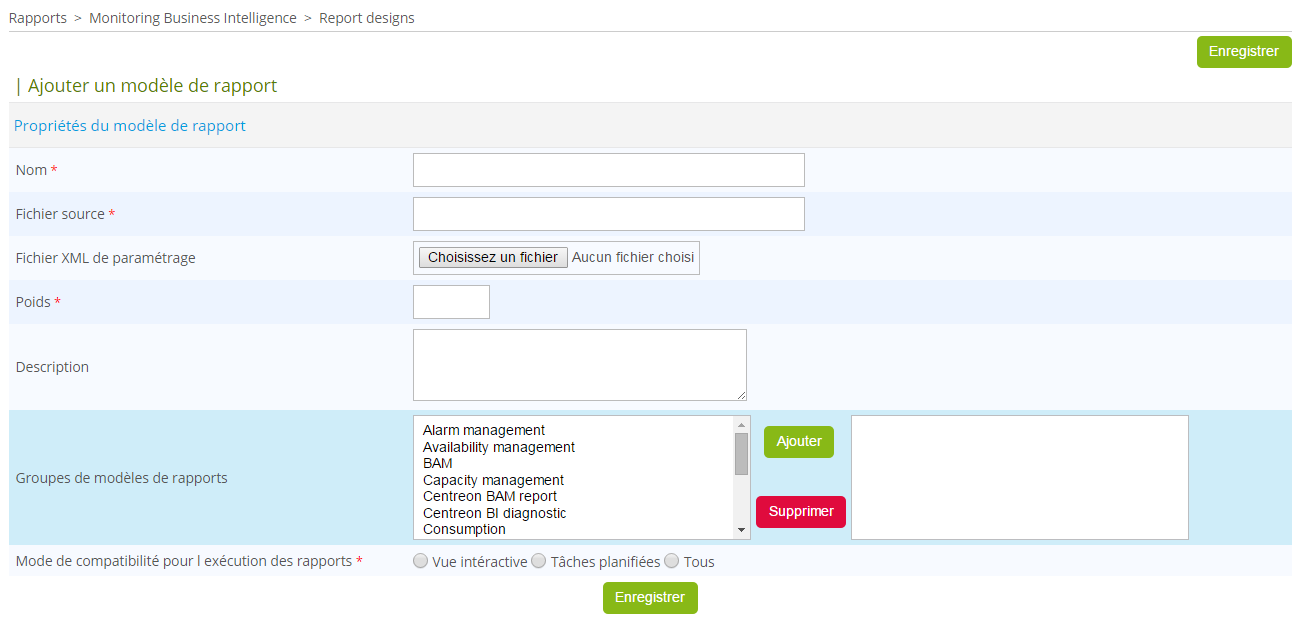Click inside the Nom input field
The height and width of the screenshot is (619, 1300).
[608, 169]
